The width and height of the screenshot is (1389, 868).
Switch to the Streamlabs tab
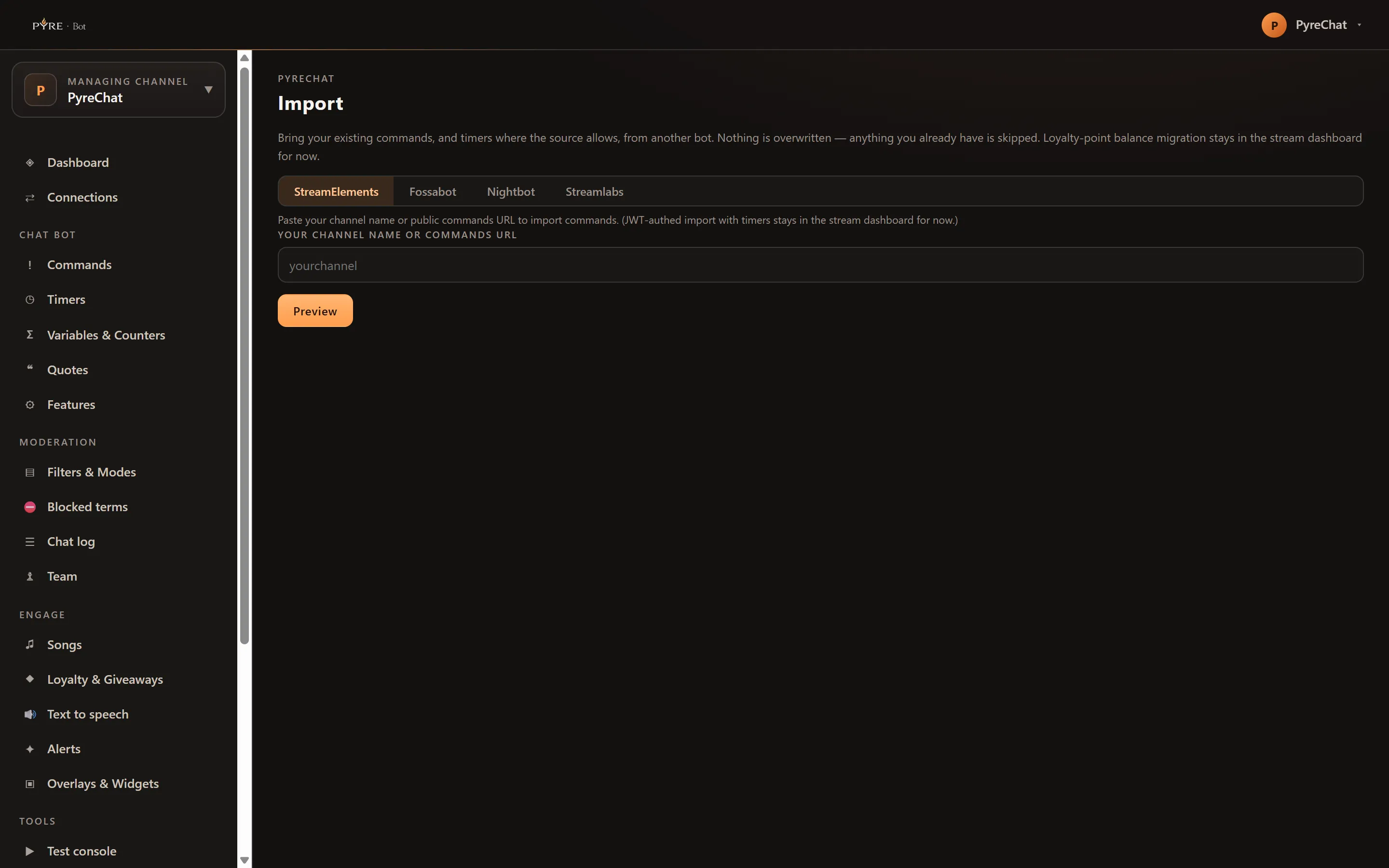(x=594, y=192)
